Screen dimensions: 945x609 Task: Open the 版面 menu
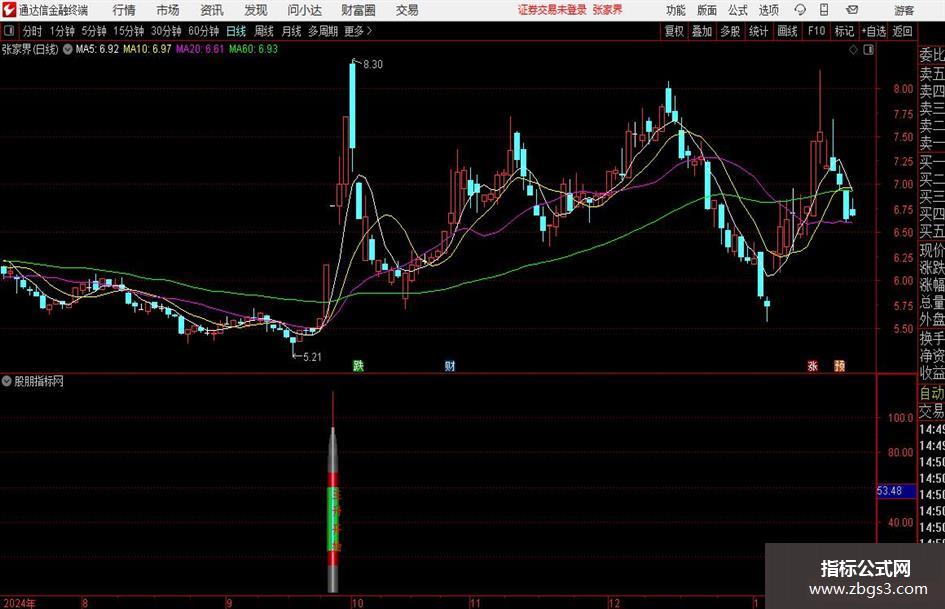point(706,10)
